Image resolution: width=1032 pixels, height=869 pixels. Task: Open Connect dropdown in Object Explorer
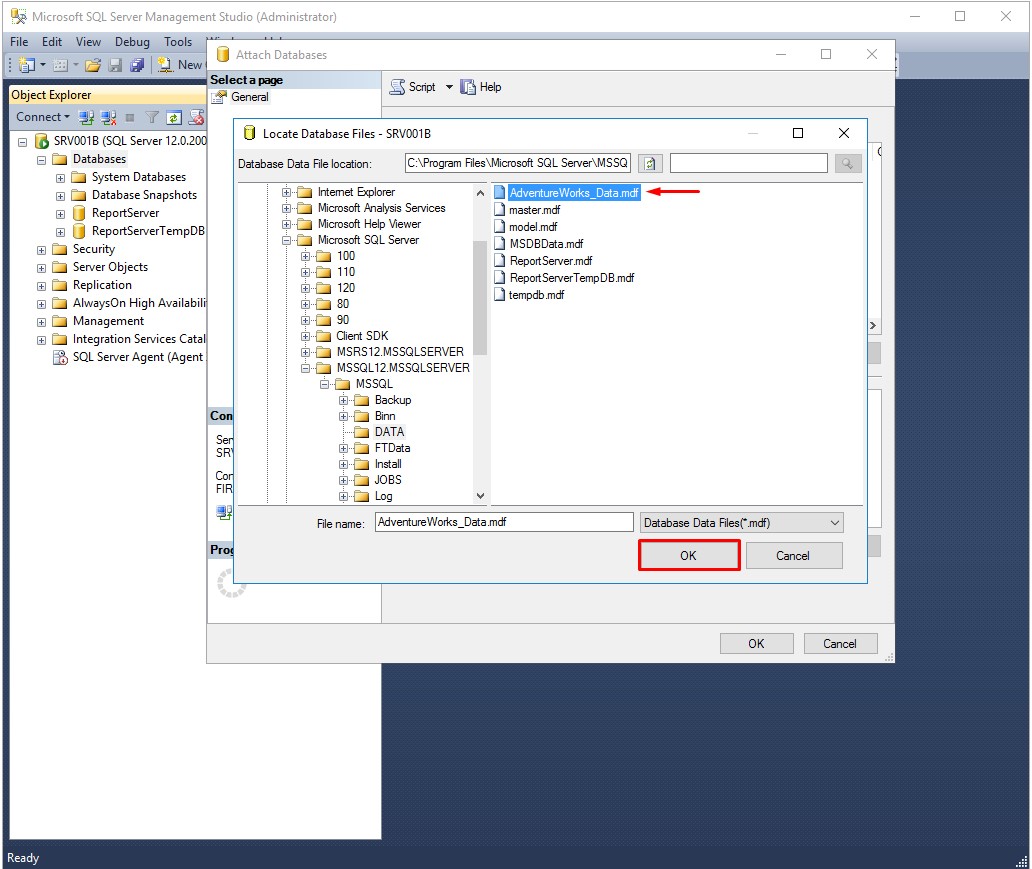[43, 117]
